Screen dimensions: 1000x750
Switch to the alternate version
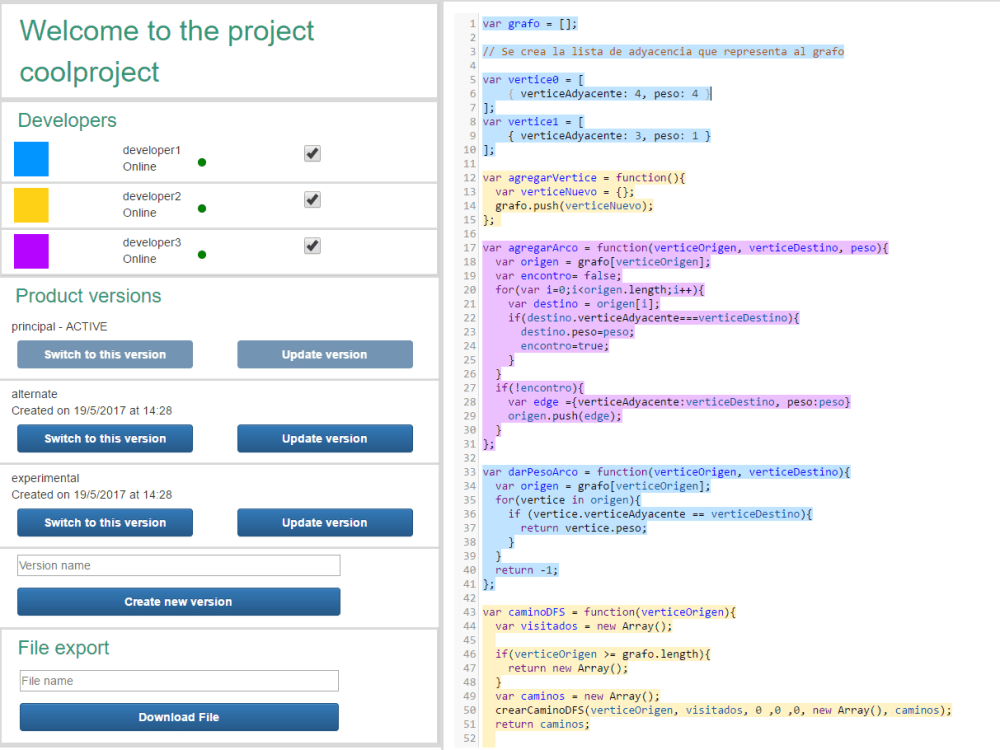click(105, 438)
